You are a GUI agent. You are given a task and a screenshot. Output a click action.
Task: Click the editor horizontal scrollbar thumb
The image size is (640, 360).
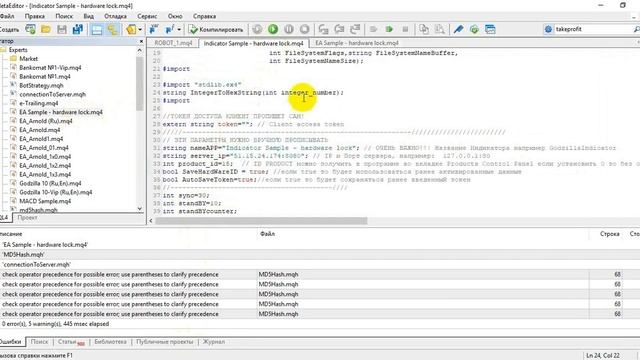tap(261, 221)
